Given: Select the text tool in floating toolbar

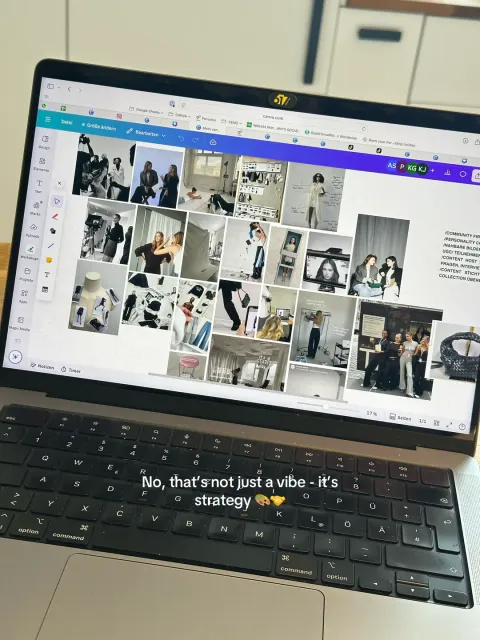Looking at the screenshot, I should click(x=47, y=275).
